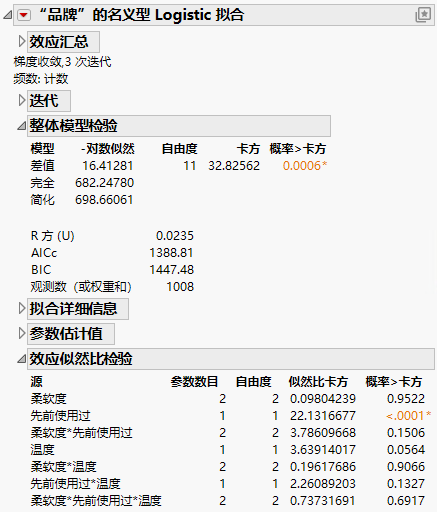This screenshot has height=512, width=437.
Task: Collapse the Logistic fit report outline
Action: pyautogui.click(x=7, y=15)
